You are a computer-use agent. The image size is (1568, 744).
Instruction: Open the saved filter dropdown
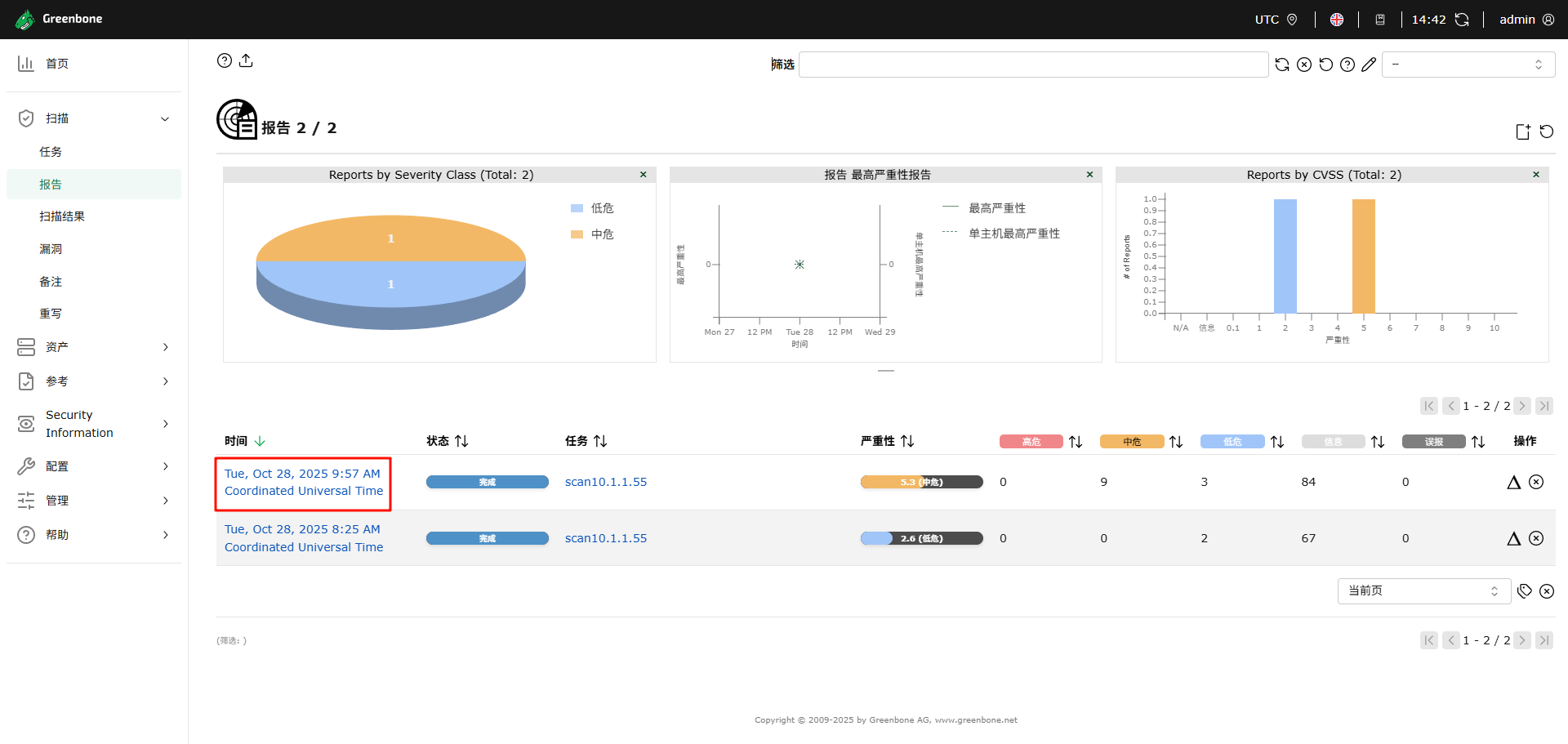point(1468,65)
